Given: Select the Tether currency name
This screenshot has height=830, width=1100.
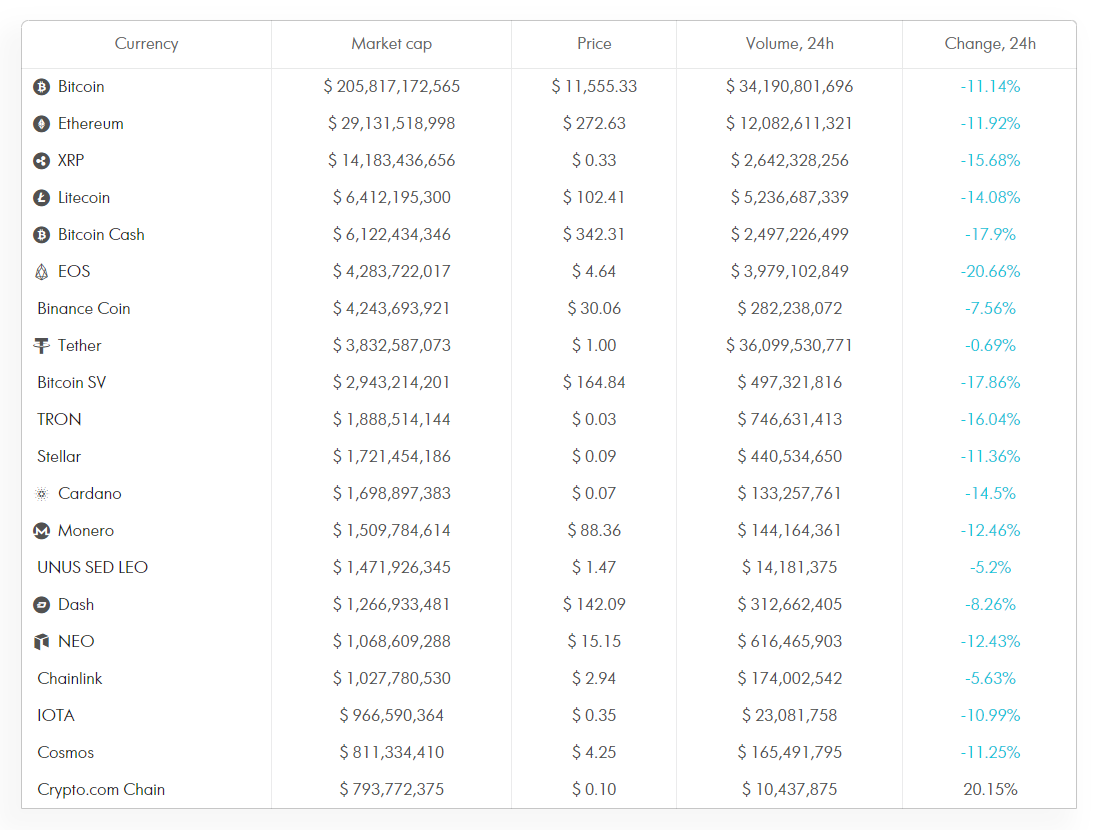Looking at the screenshot, I should 79,346.
